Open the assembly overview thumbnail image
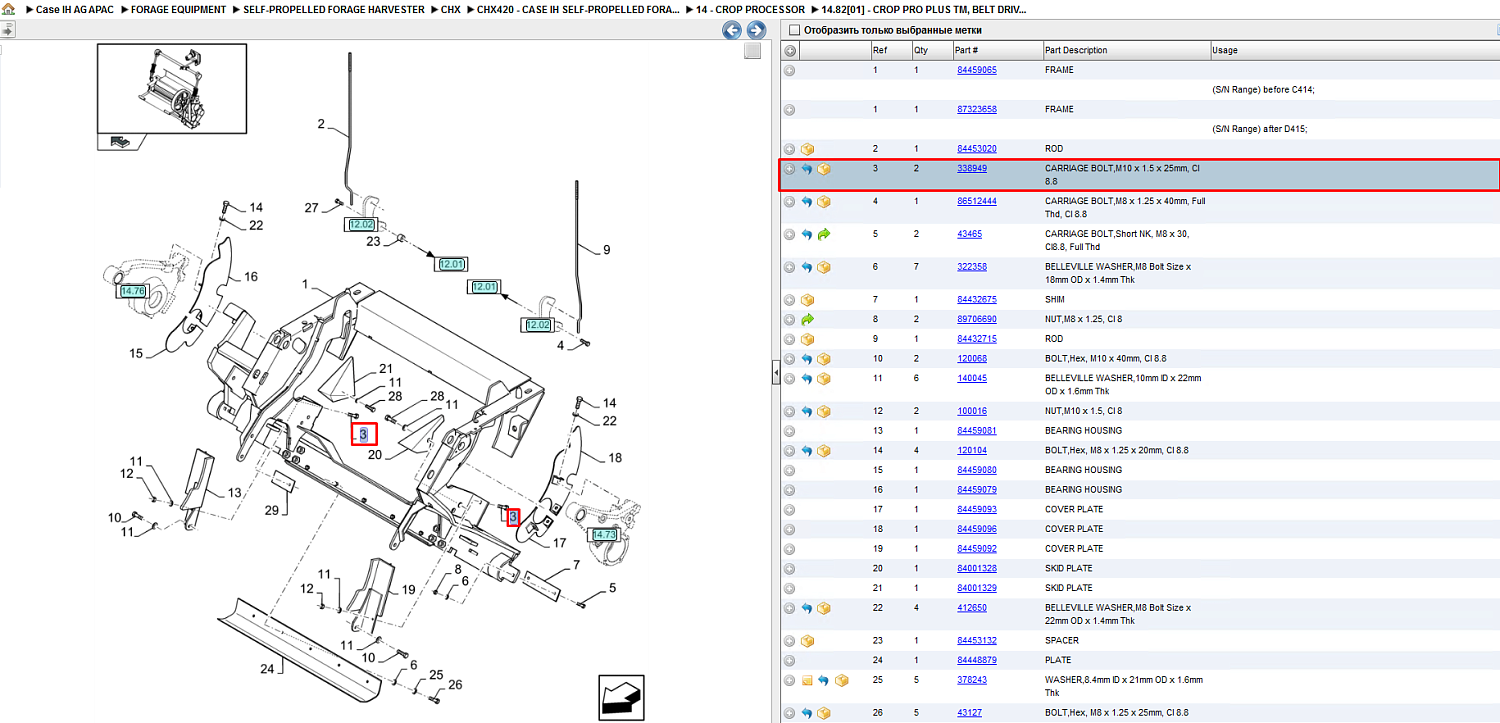Viewport: 1500px width, 723px height. tap(171, 88)
